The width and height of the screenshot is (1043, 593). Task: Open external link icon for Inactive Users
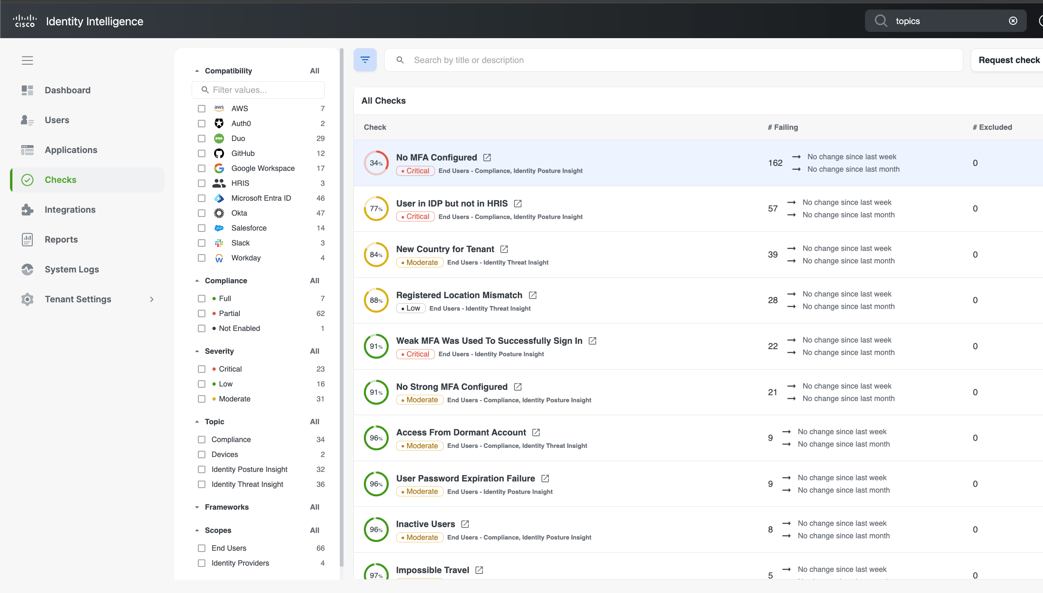[x=465, y=524]
